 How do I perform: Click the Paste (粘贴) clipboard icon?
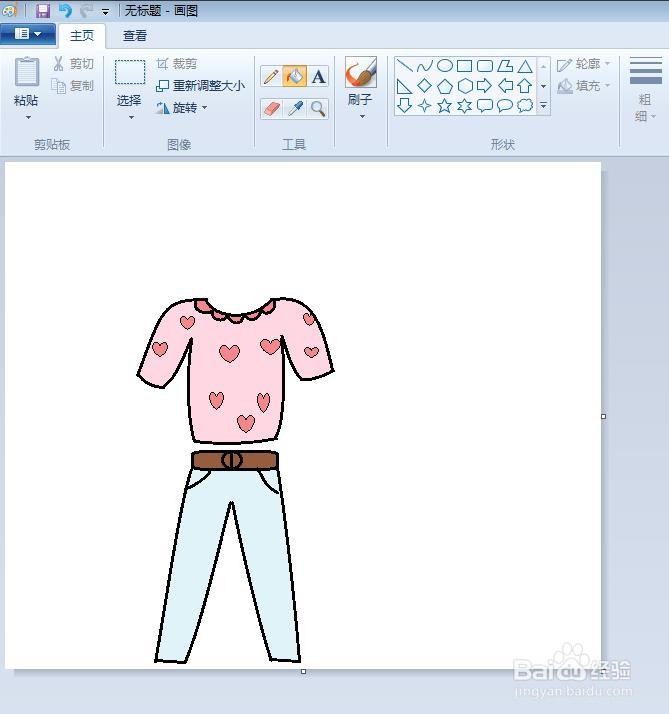coord(26,73)
